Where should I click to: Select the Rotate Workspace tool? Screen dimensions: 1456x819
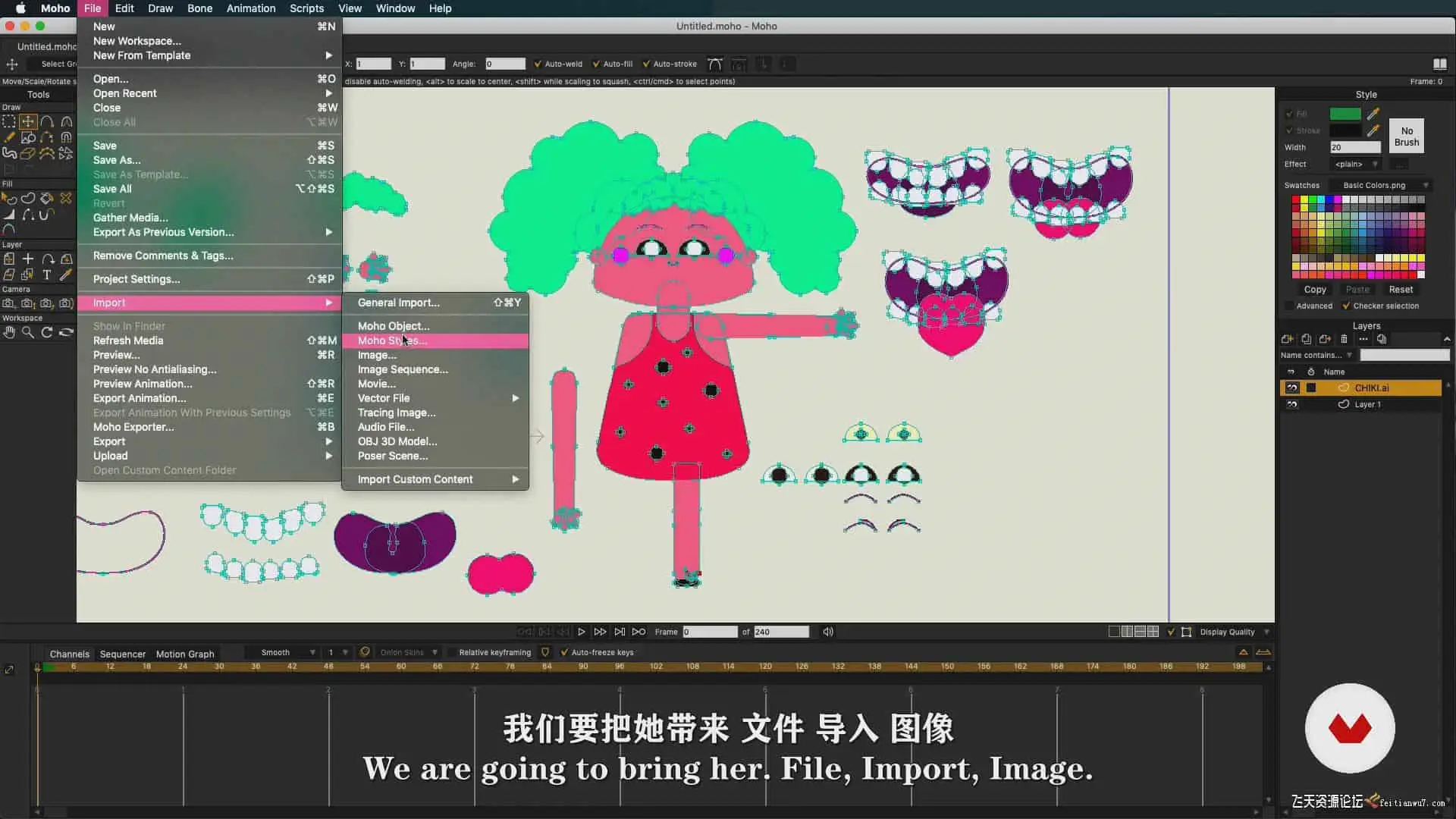(47, 332)
